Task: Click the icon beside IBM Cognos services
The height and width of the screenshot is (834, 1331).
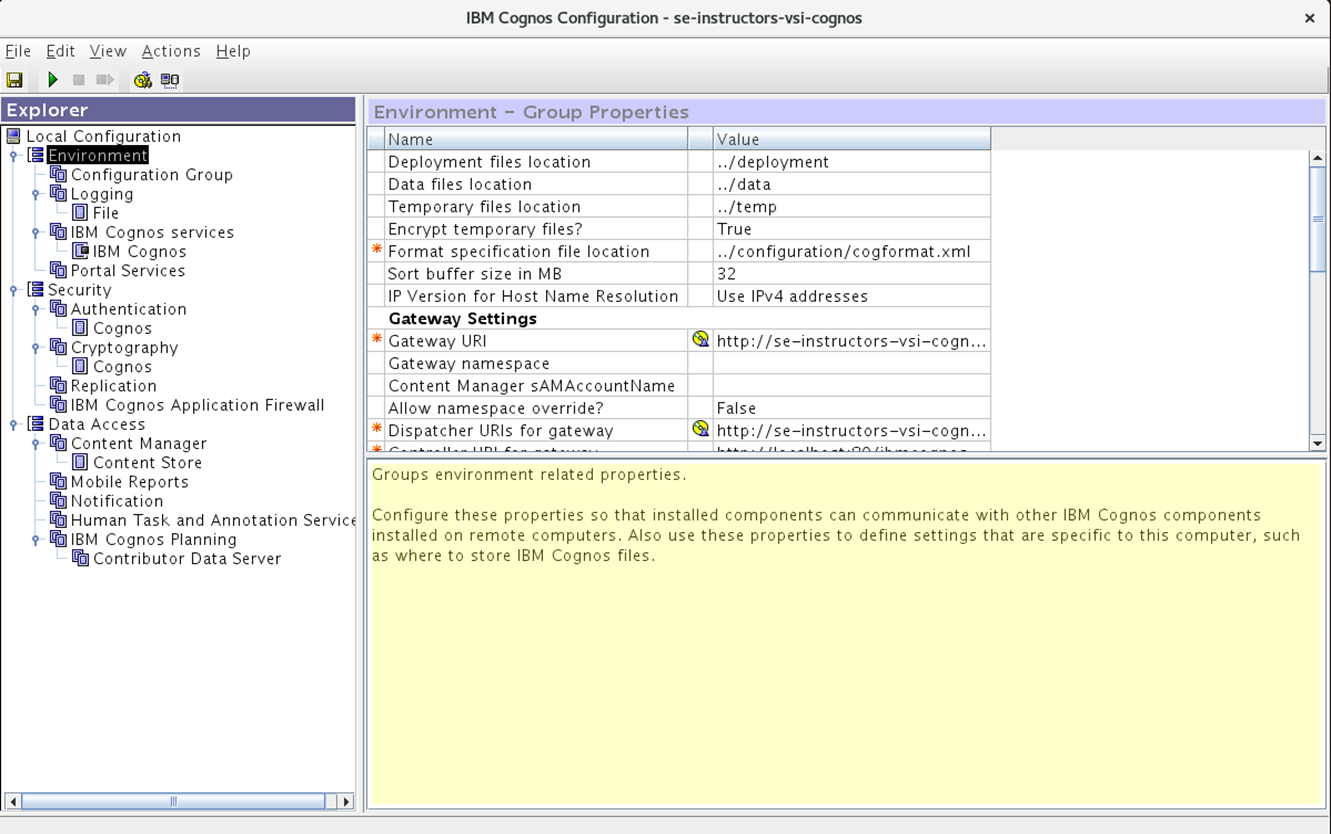Action: pyautogui.click(x=59, y=231)
